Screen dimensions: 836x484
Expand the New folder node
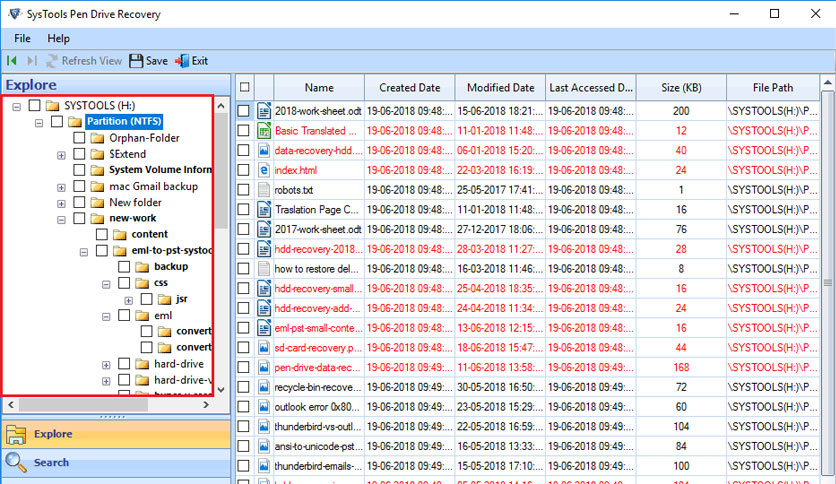coord(61,204)
